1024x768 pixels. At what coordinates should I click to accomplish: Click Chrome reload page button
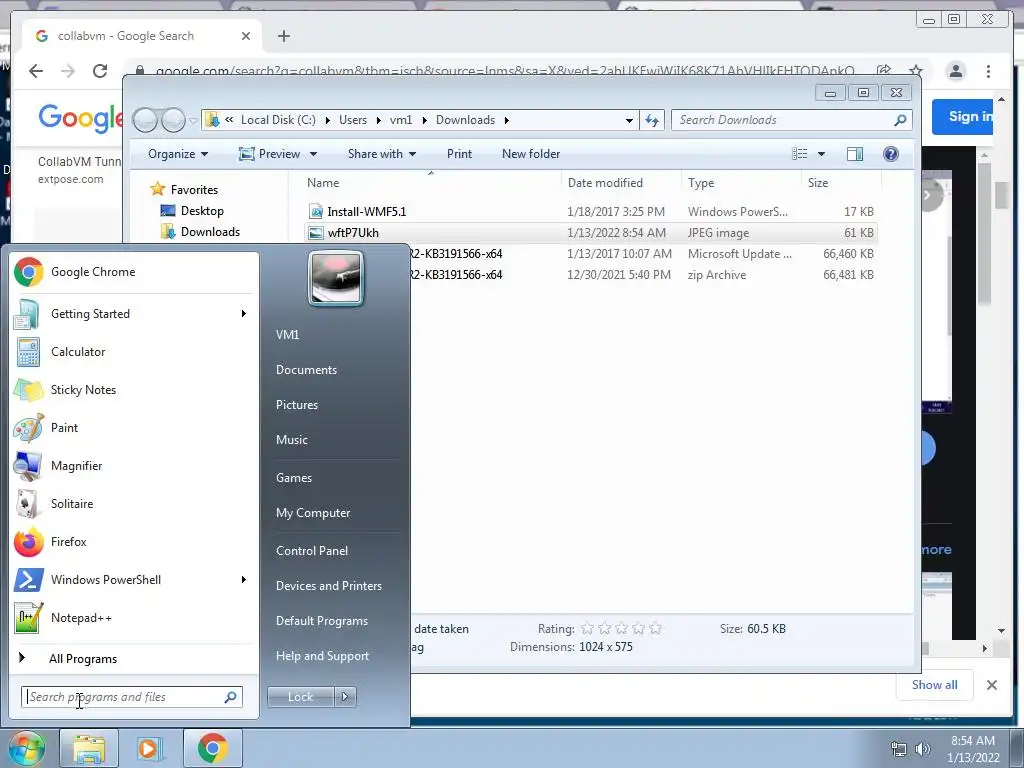click(99, 71)
